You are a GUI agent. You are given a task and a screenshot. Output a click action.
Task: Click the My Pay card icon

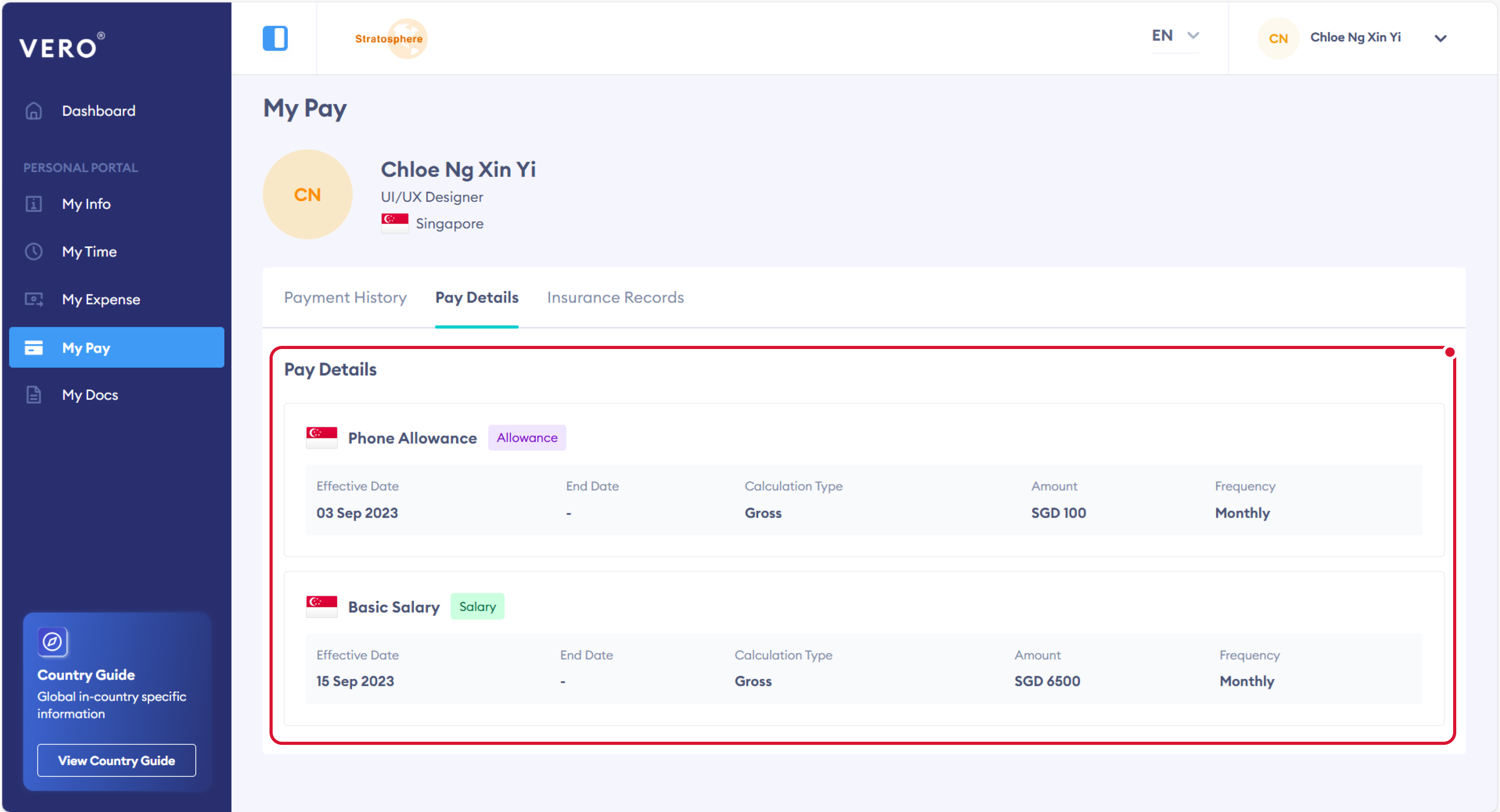point(34,347)
